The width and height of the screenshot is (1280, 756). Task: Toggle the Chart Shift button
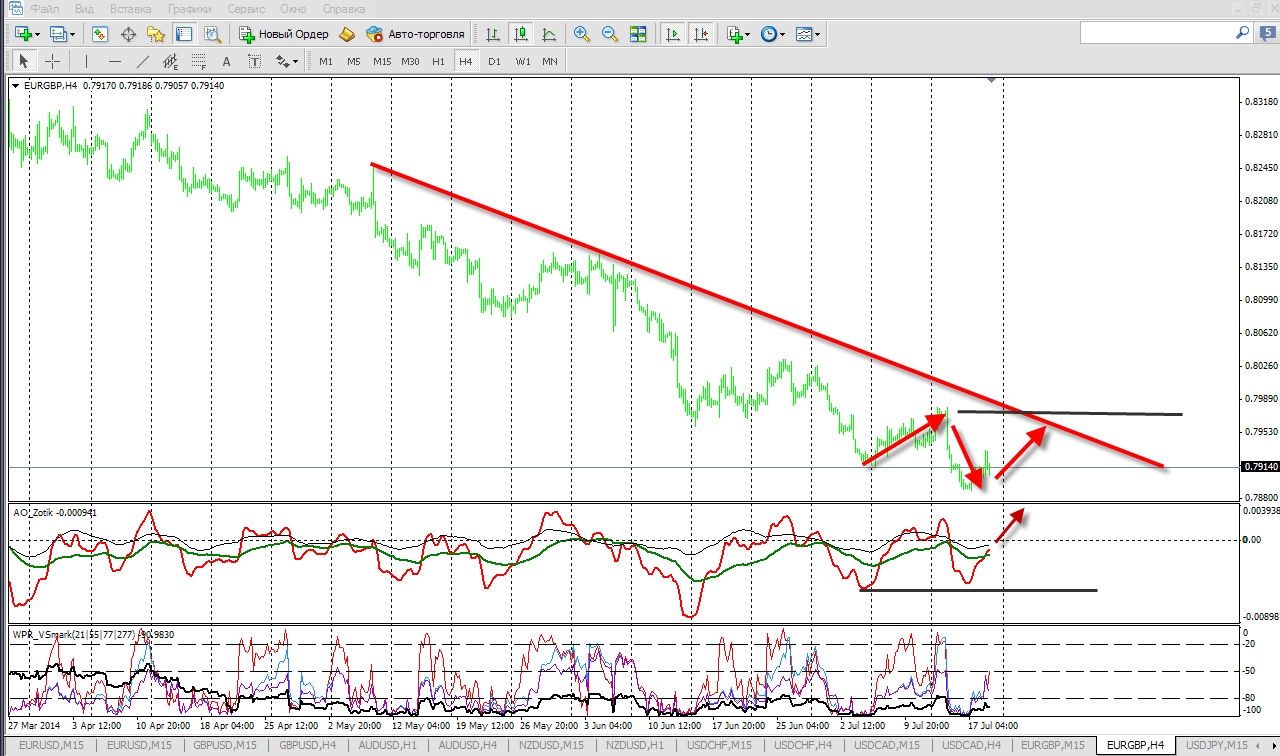(x=701, y=34)
